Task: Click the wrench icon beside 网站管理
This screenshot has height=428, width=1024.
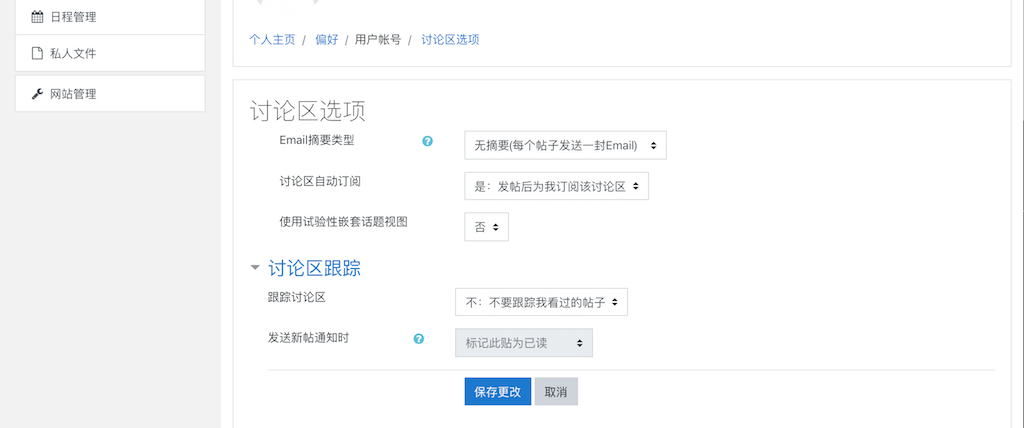Action: [x=37, y=94]
